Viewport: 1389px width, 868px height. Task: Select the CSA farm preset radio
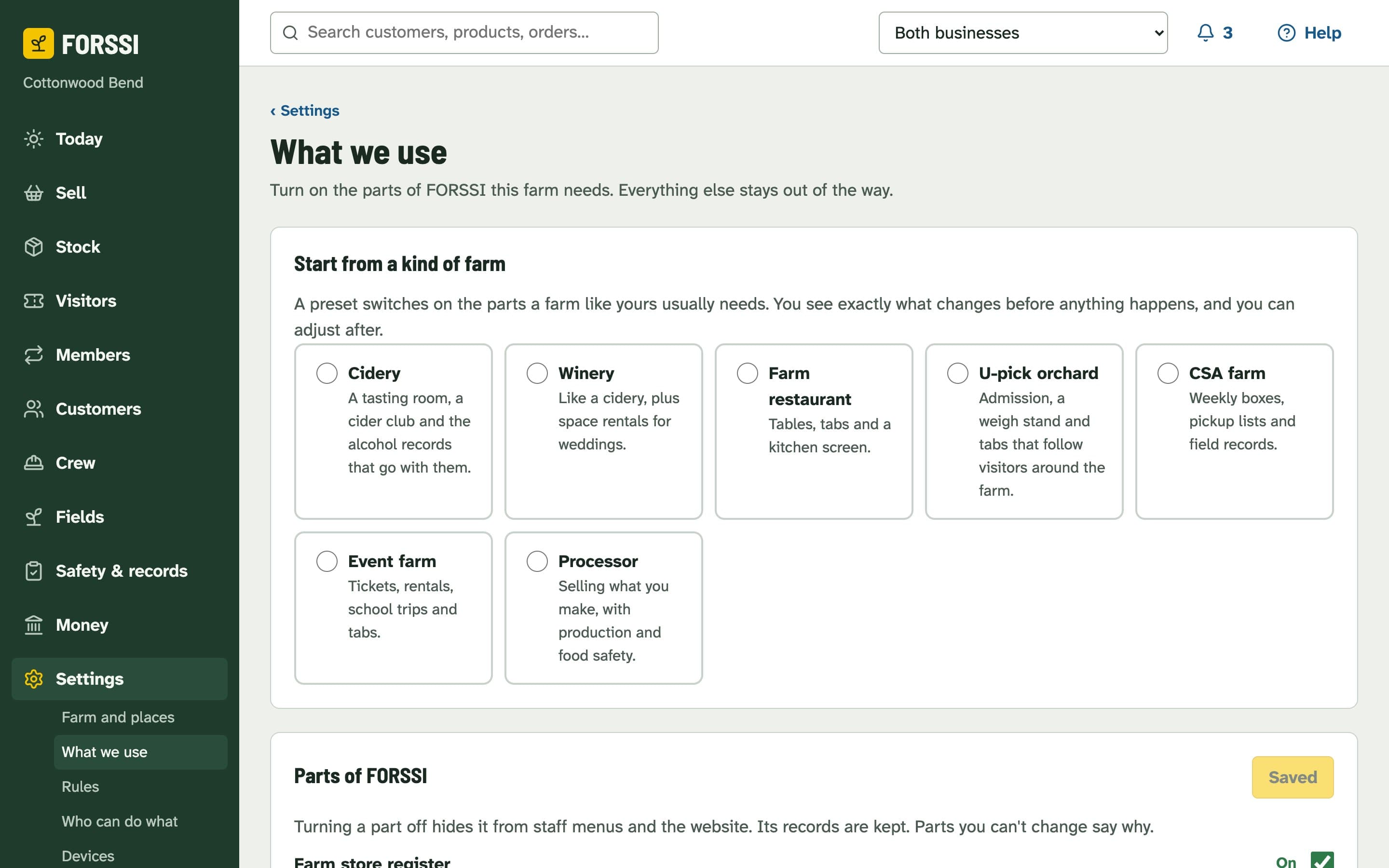coord(1168,373)
